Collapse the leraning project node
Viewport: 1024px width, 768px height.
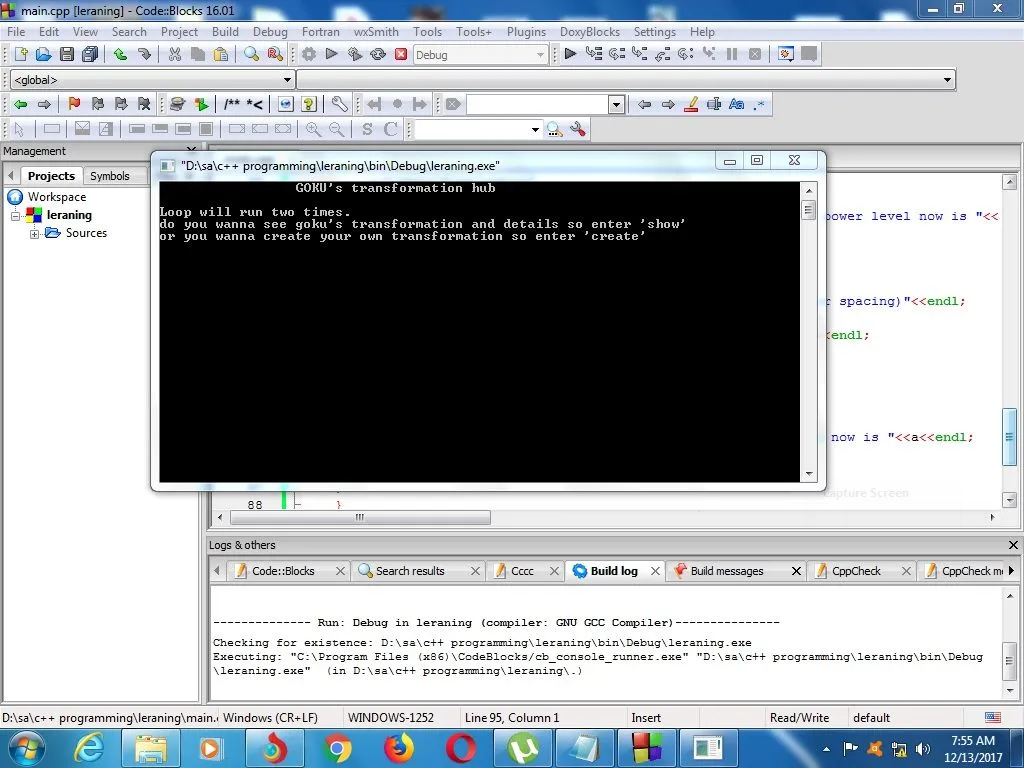coord(16,216)
